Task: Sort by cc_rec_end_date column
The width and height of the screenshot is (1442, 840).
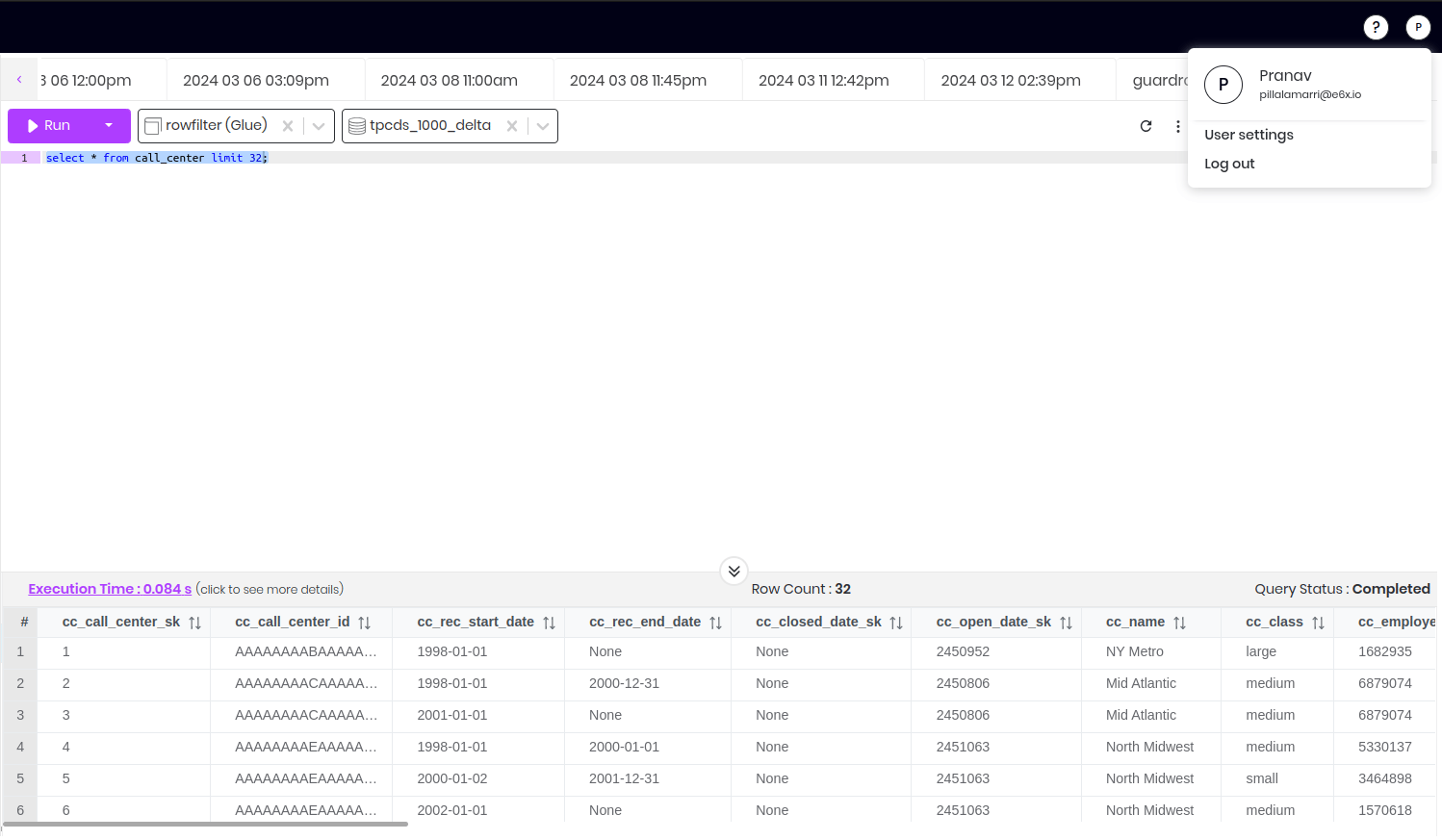Action: click(x=715, y=623)
